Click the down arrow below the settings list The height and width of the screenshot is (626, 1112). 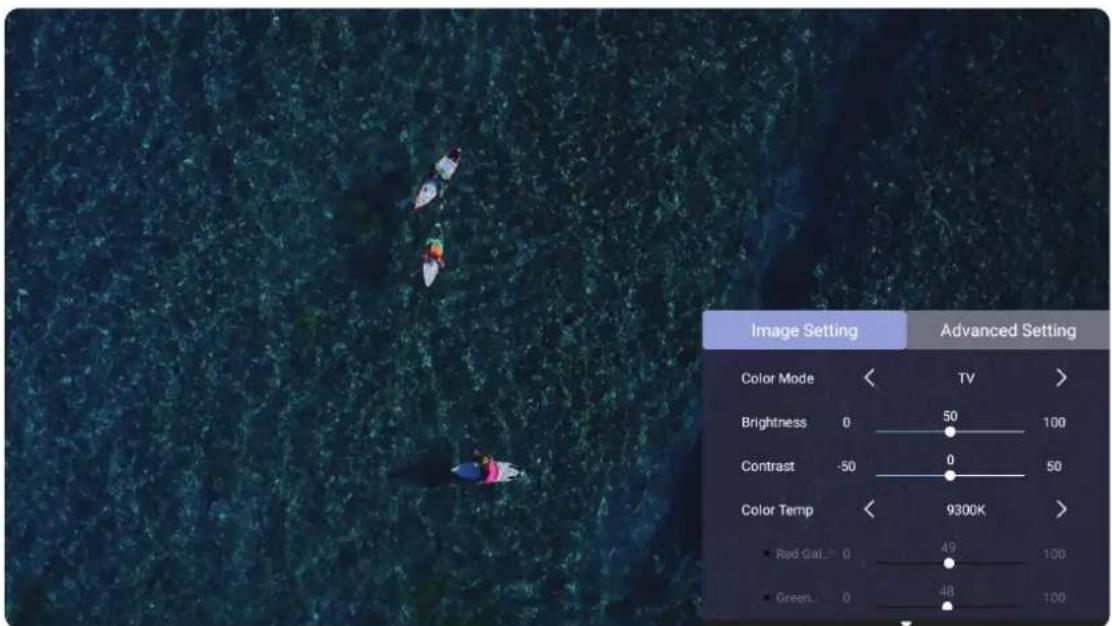tap(906, 622)
